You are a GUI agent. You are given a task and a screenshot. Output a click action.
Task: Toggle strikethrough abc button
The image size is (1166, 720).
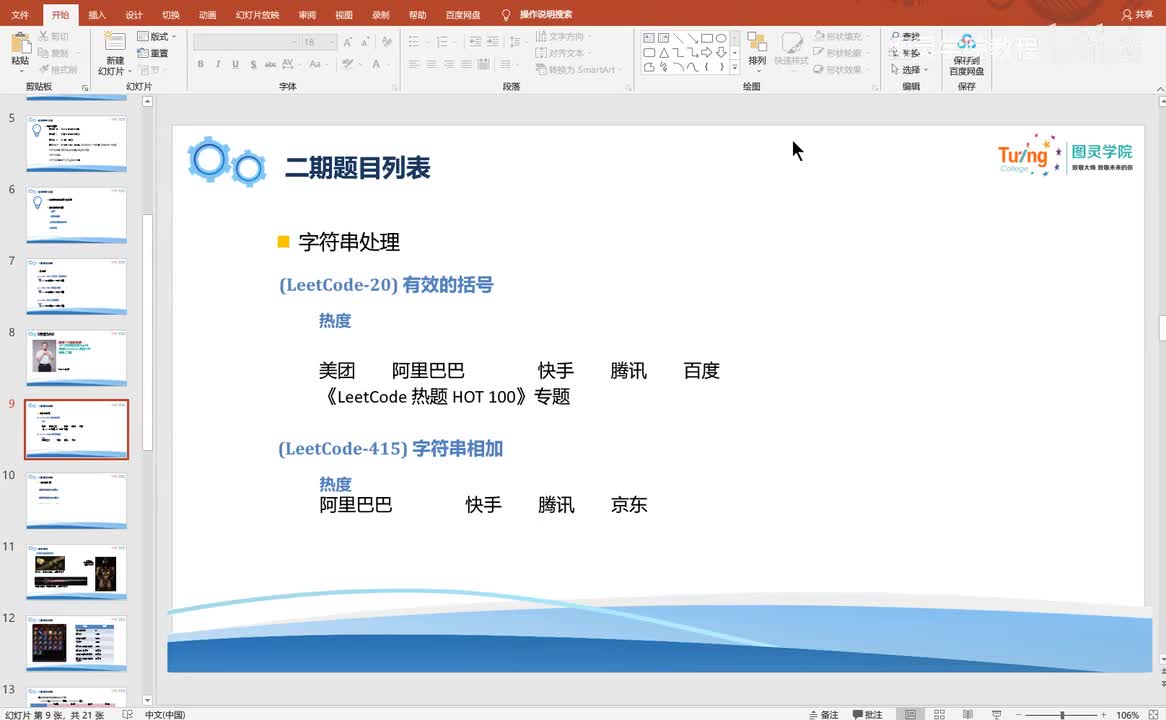(270, 64)
